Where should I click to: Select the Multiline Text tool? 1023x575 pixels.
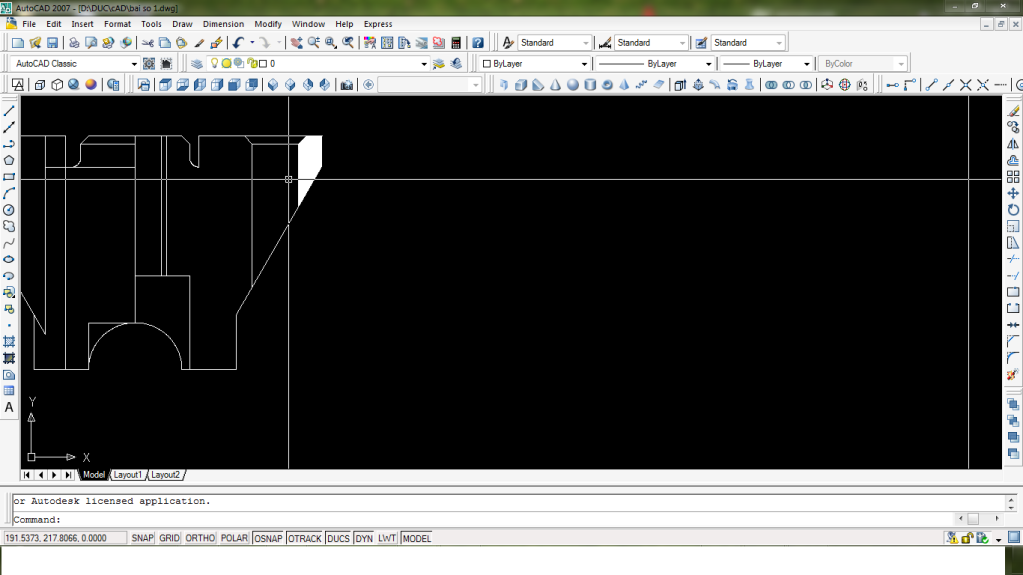tap(9, 407)
